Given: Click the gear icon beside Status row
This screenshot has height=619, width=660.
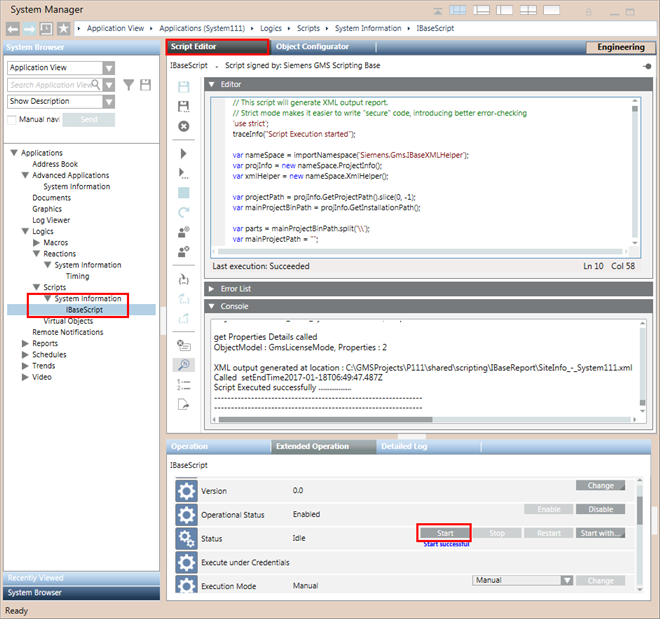Looking at the screenshot, I should [x=186, y=539].
